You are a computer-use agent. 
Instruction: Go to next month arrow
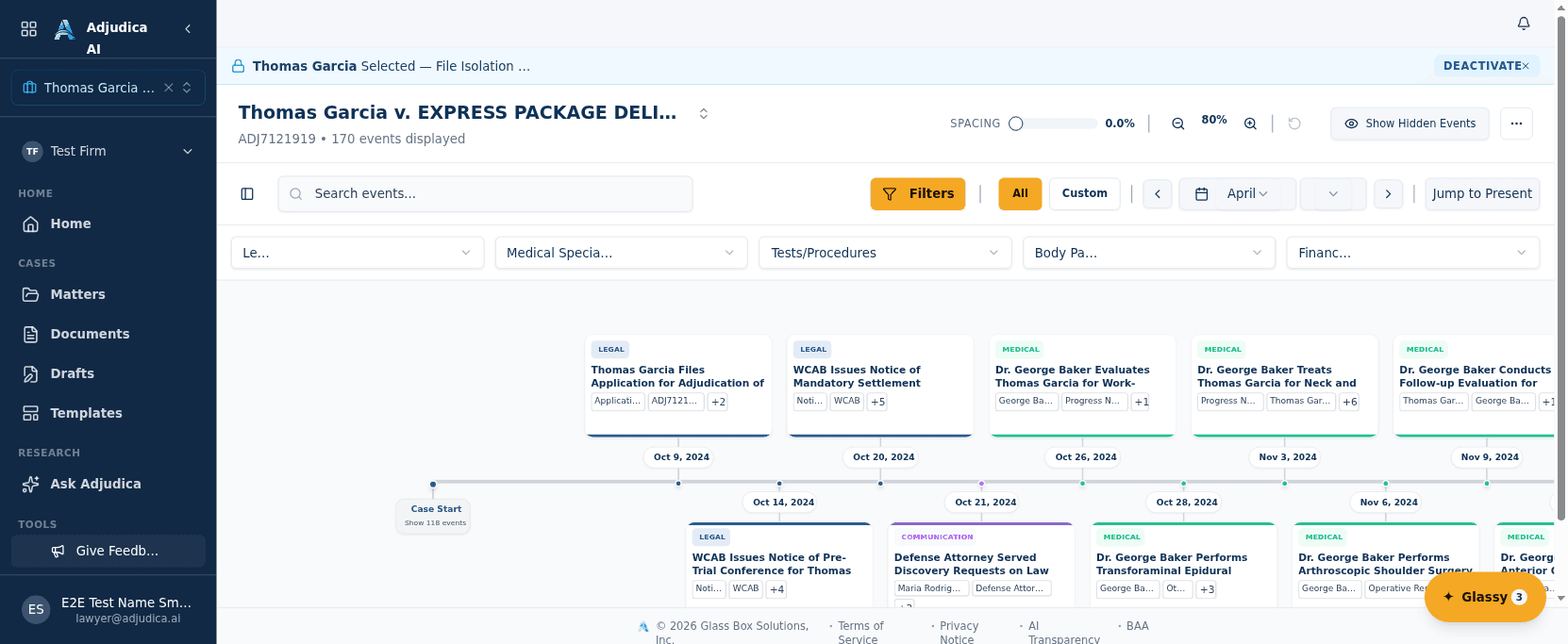[x=1388, y=193]
